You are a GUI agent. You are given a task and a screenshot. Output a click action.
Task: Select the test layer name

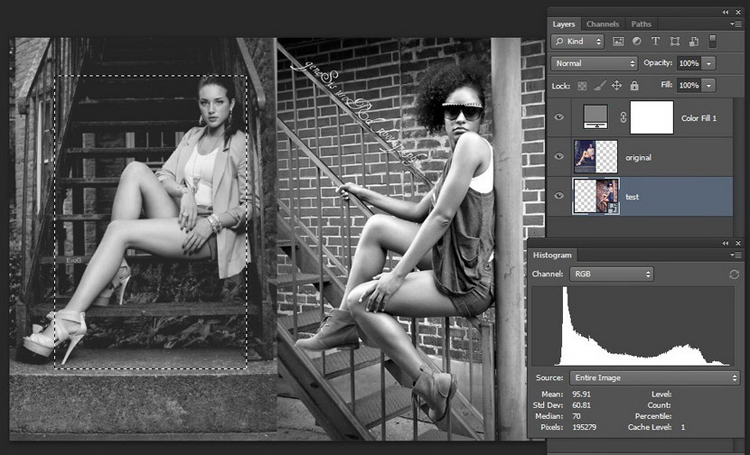[632, 197]
